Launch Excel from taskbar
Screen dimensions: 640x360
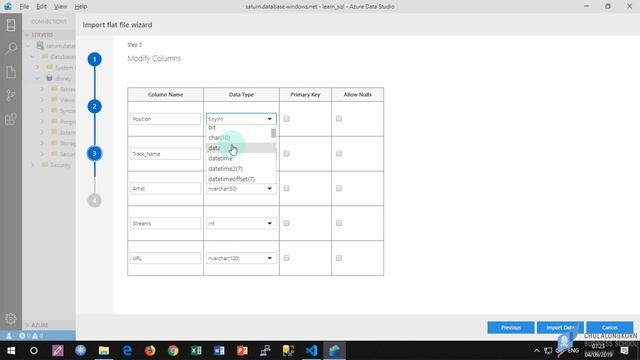(196, 351)
